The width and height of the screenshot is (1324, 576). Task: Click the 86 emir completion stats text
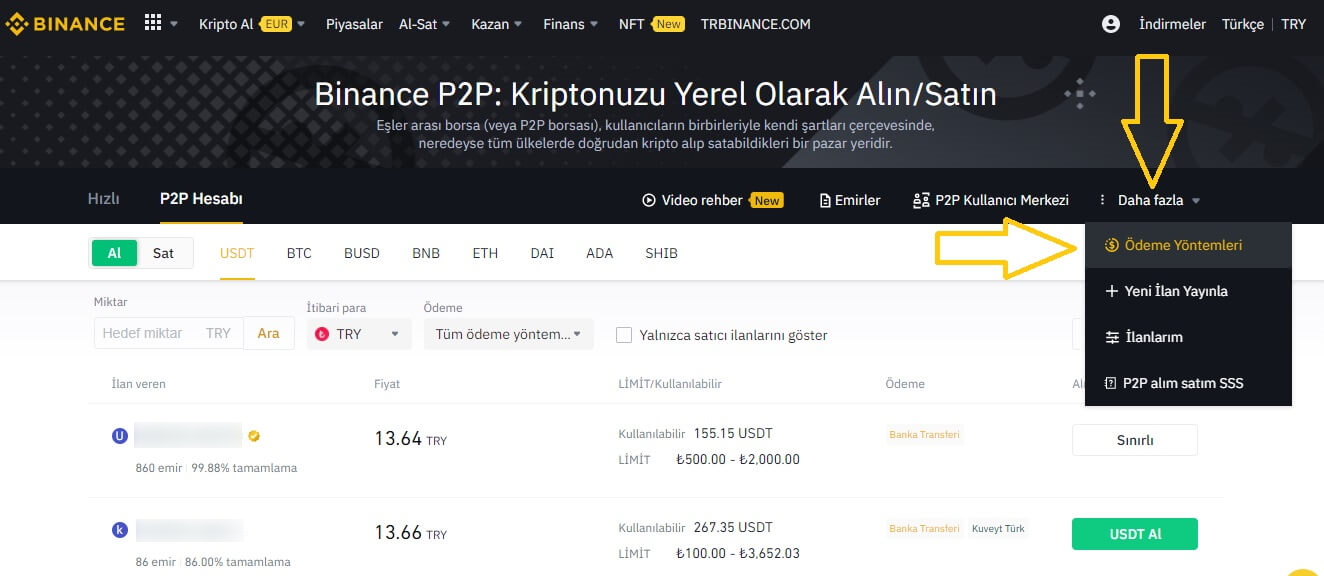point(213,561)
